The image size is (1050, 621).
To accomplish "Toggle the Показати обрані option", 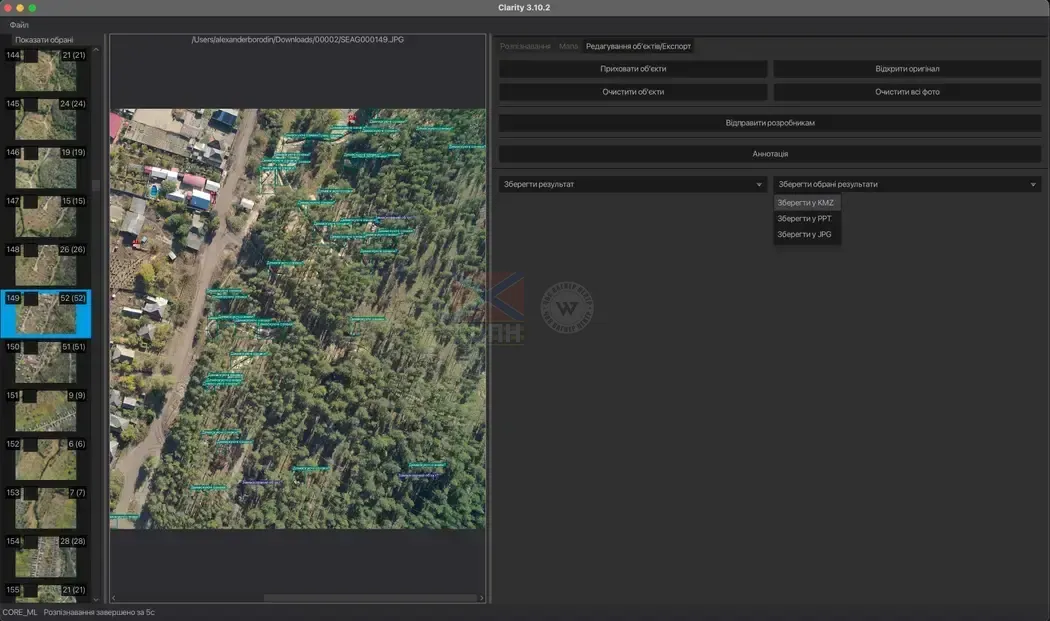I will [x=44, y=40].
